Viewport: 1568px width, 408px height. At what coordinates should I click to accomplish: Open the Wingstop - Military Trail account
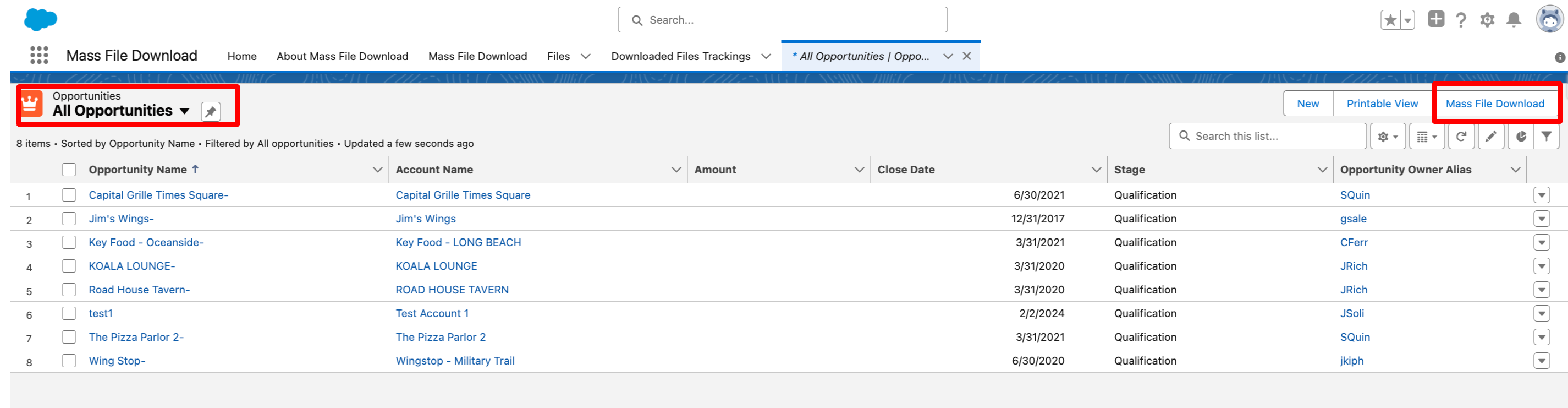[455, 361]
